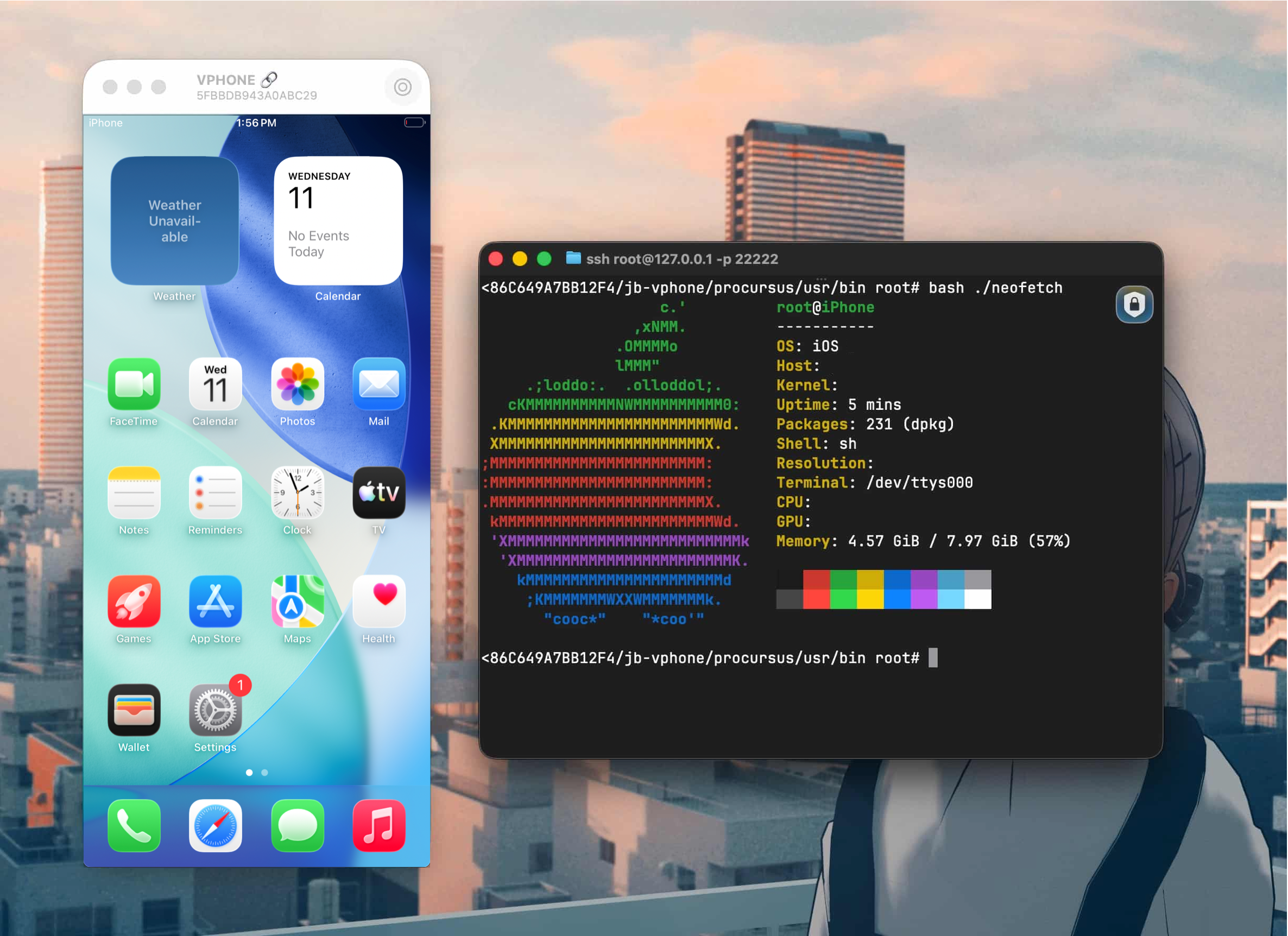Launch the App Store icon
The height and width of the screenshot is (936, 1288).
pos(215,602)
